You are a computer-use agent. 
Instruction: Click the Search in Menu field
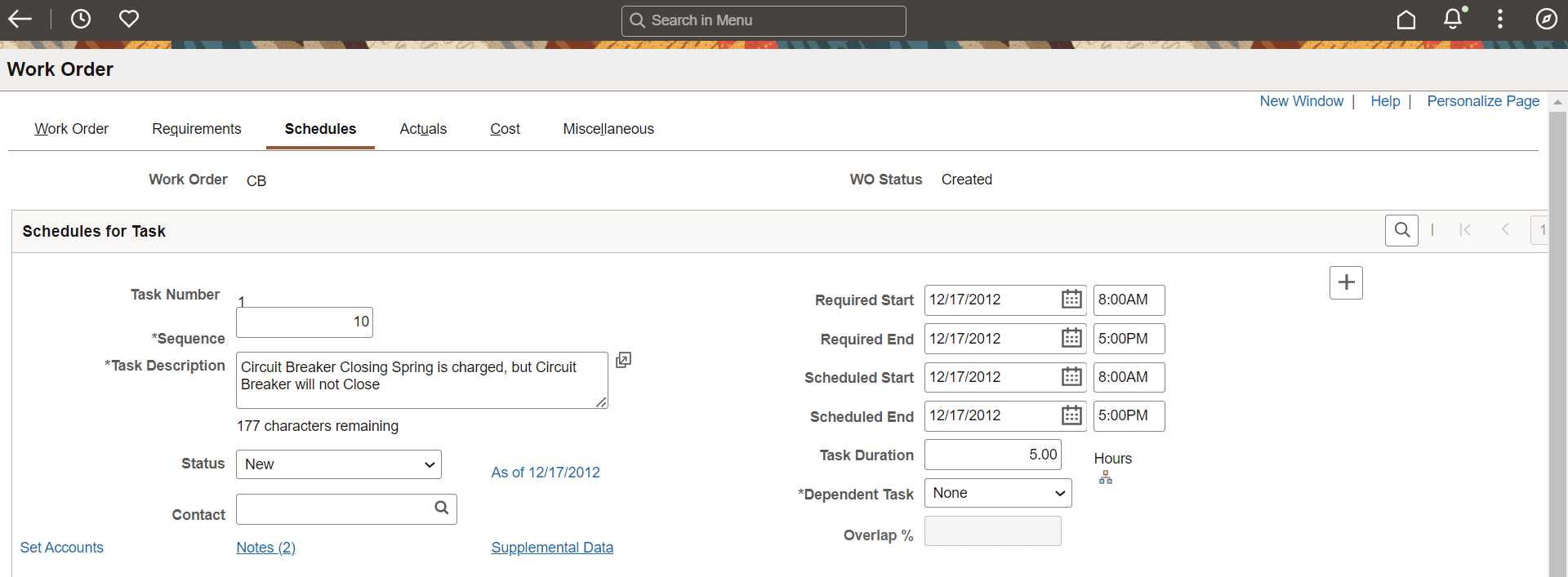[x=764, y=20]
